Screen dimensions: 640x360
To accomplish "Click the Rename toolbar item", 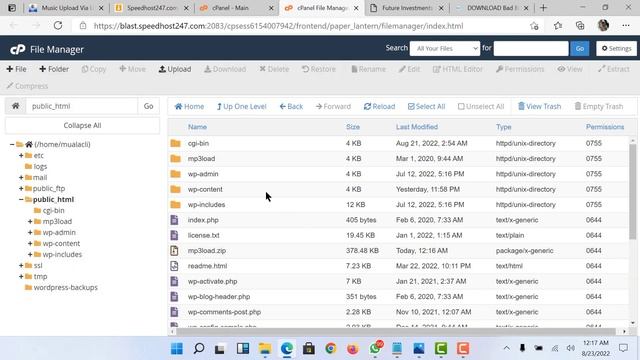I will coord(368,69).
